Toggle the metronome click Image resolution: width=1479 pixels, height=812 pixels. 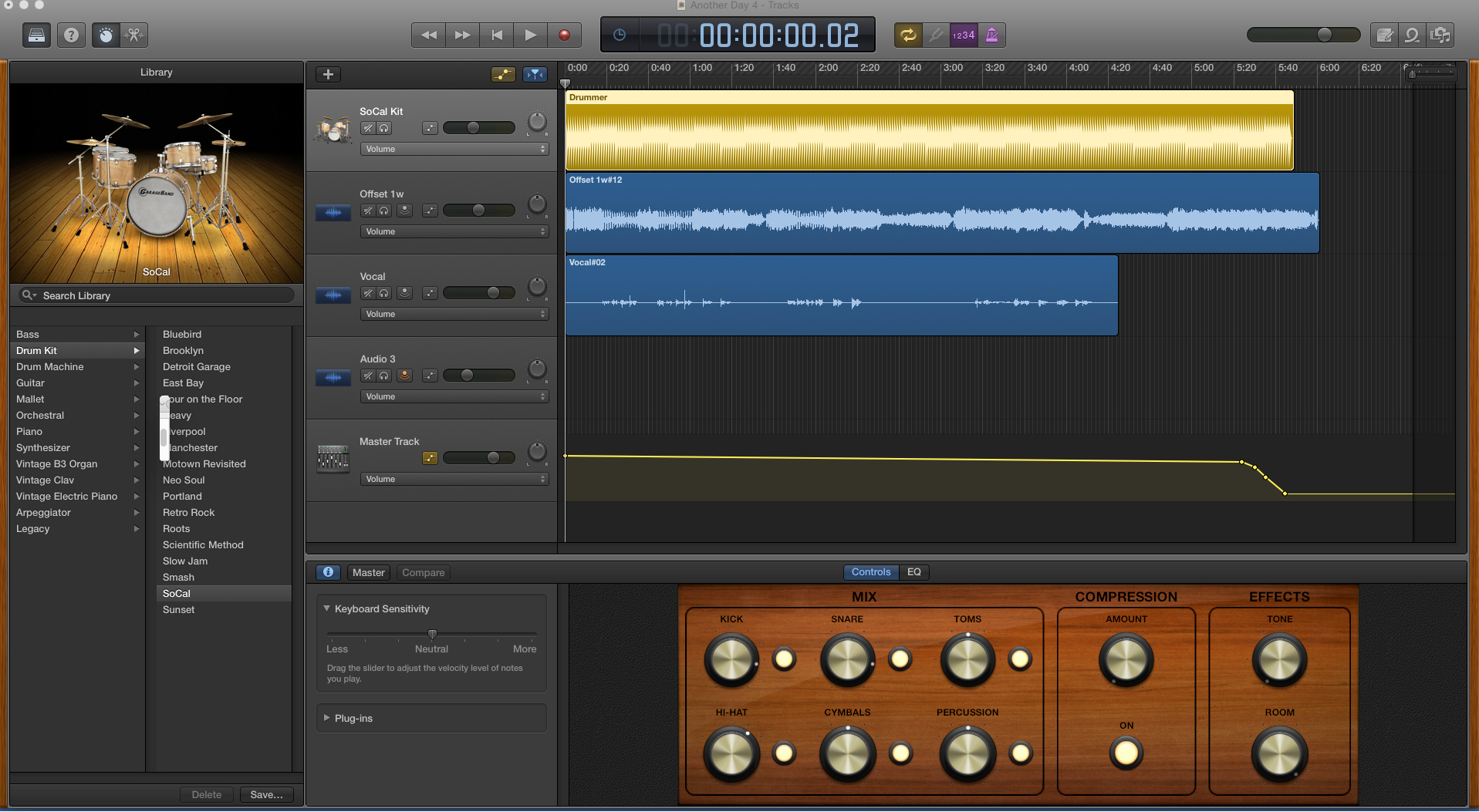[992, 35]
